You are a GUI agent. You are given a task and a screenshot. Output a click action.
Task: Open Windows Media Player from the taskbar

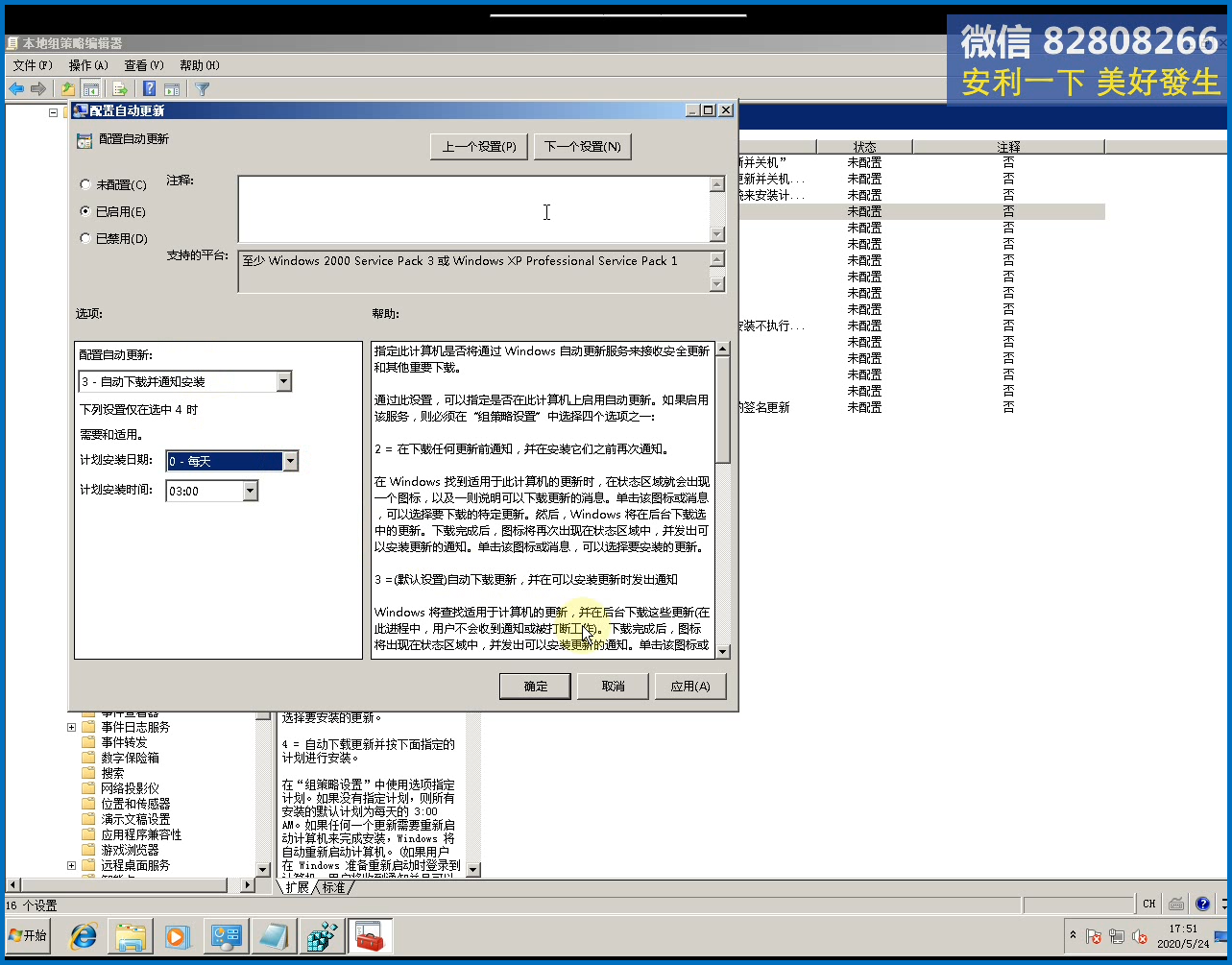(177, 936)
